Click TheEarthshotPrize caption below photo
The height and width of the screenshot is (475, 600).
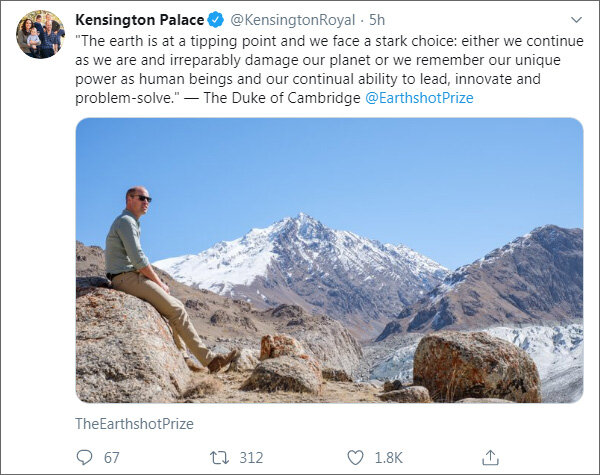(134, 424)
